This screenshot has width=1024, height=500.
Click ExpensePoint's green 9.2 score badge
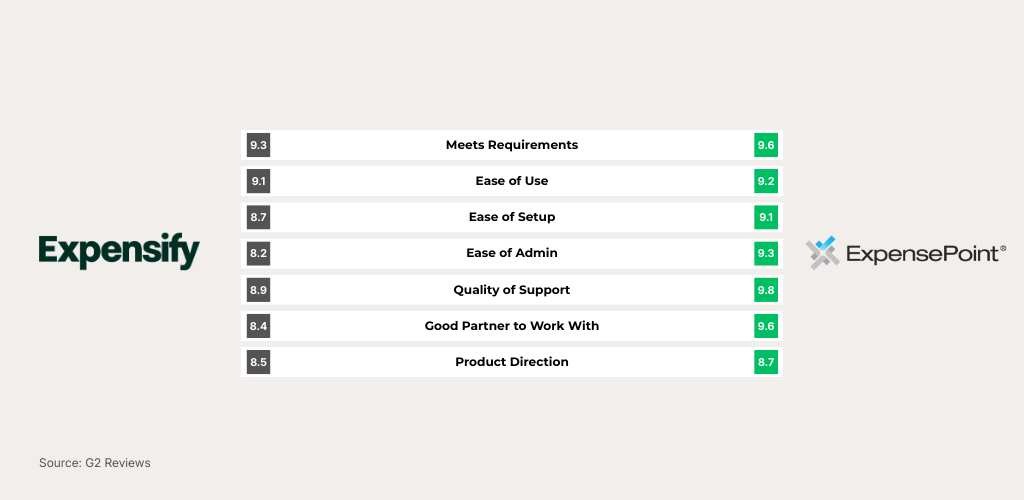[x=766, y=181]
